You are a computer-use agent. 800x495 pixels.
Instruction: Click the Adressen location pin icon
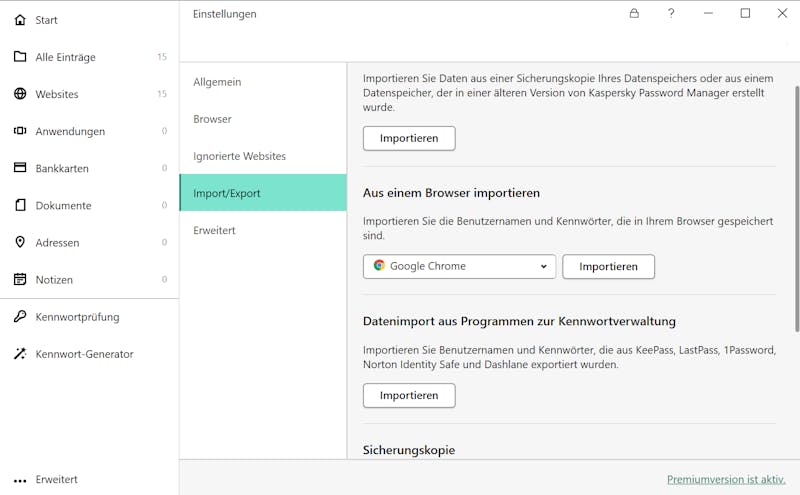point(20,242)
